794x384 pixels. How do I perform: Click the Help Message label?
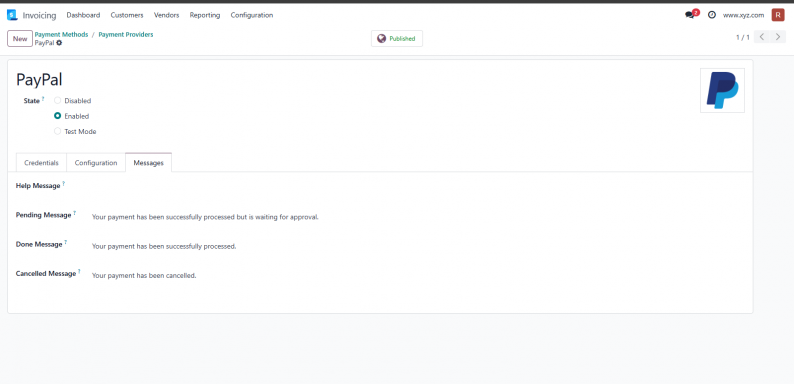[x=38, y=186]
